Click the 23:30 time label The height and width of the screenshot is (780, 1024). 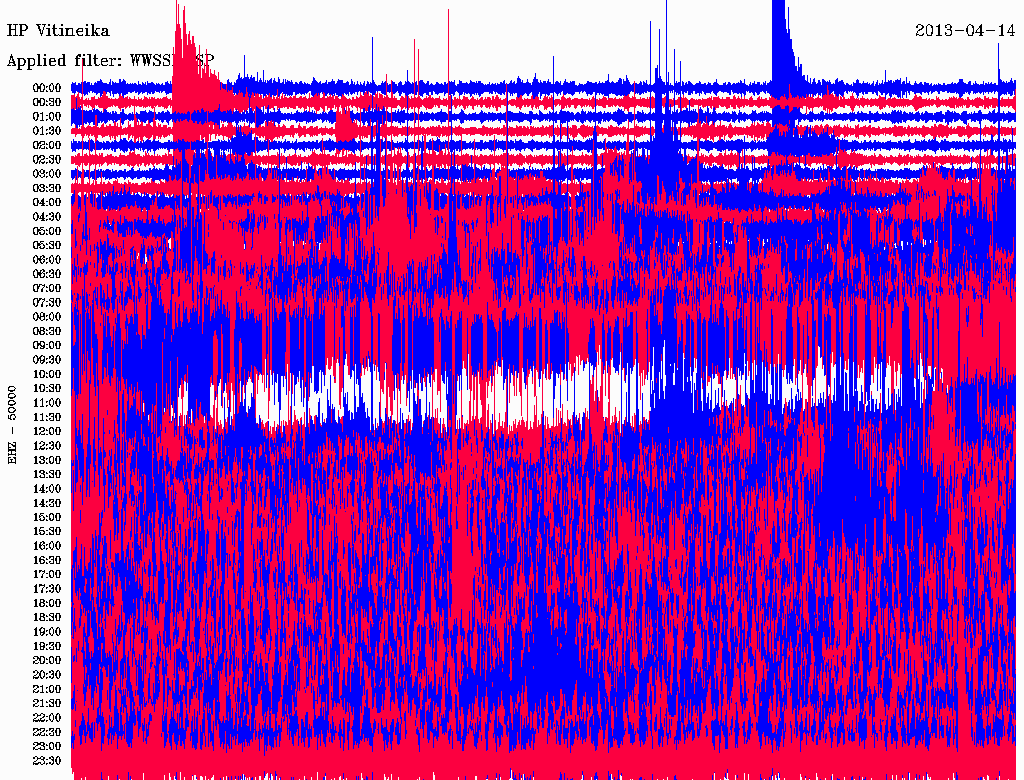click(47, 761)
